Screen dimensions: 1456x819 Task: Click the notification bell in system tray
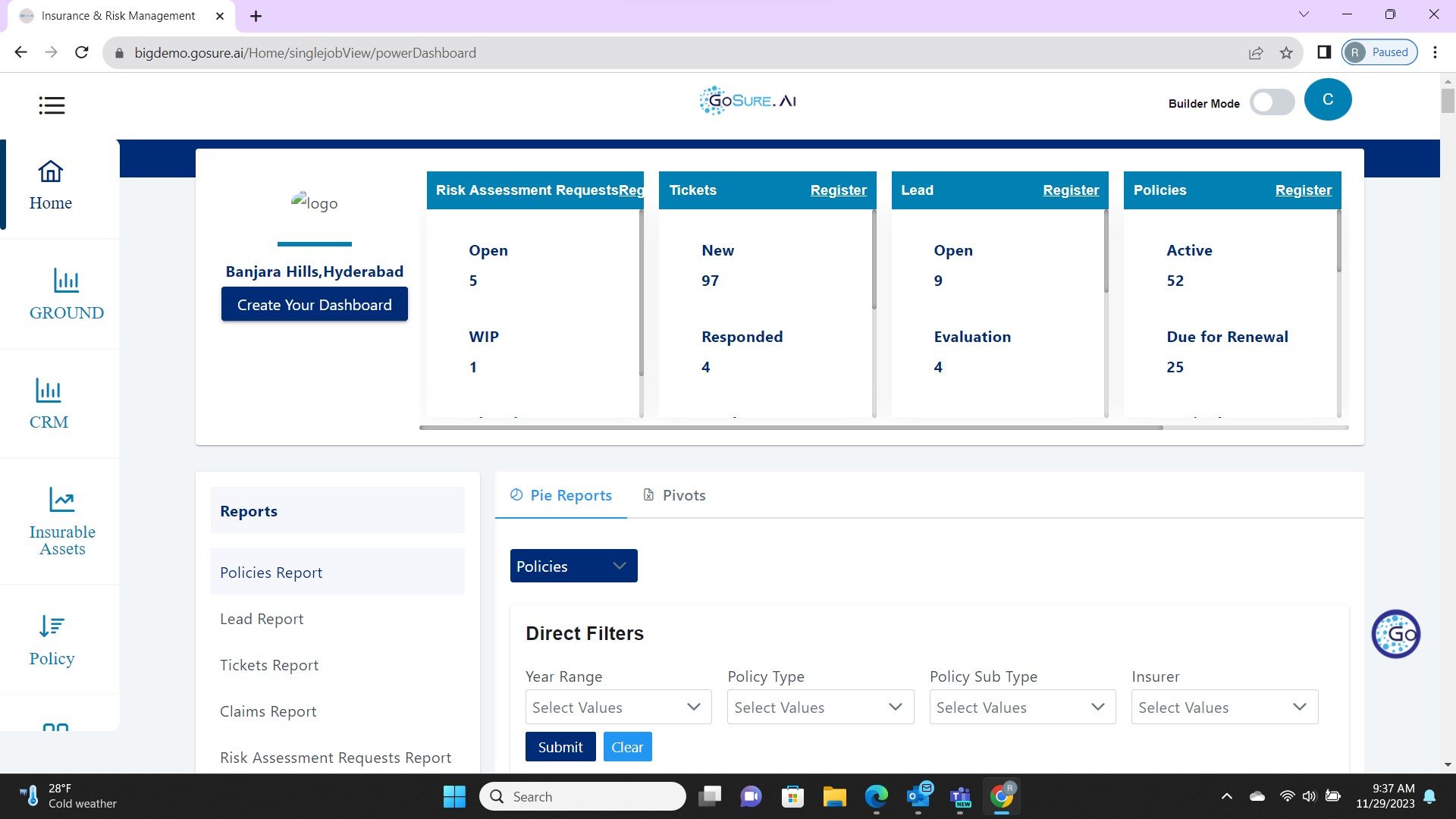coord(1429,796)
